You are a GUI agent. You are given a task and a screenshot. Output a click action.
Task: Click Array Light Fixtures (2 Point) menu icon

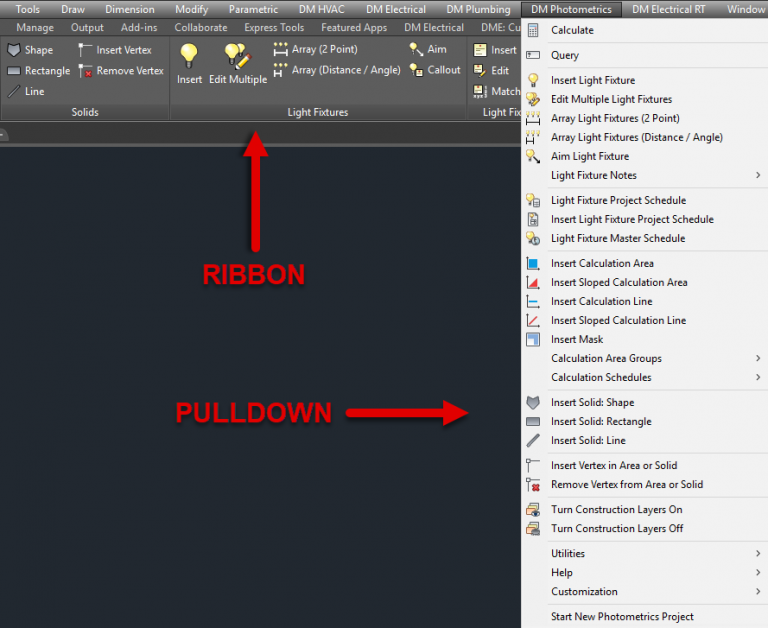[533, 119]
